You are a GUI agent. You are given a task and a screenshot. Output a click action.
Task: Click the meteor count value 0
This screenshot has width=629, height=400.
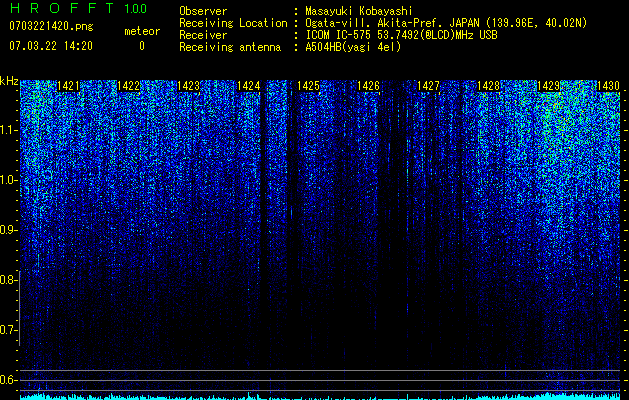(142, 46)
